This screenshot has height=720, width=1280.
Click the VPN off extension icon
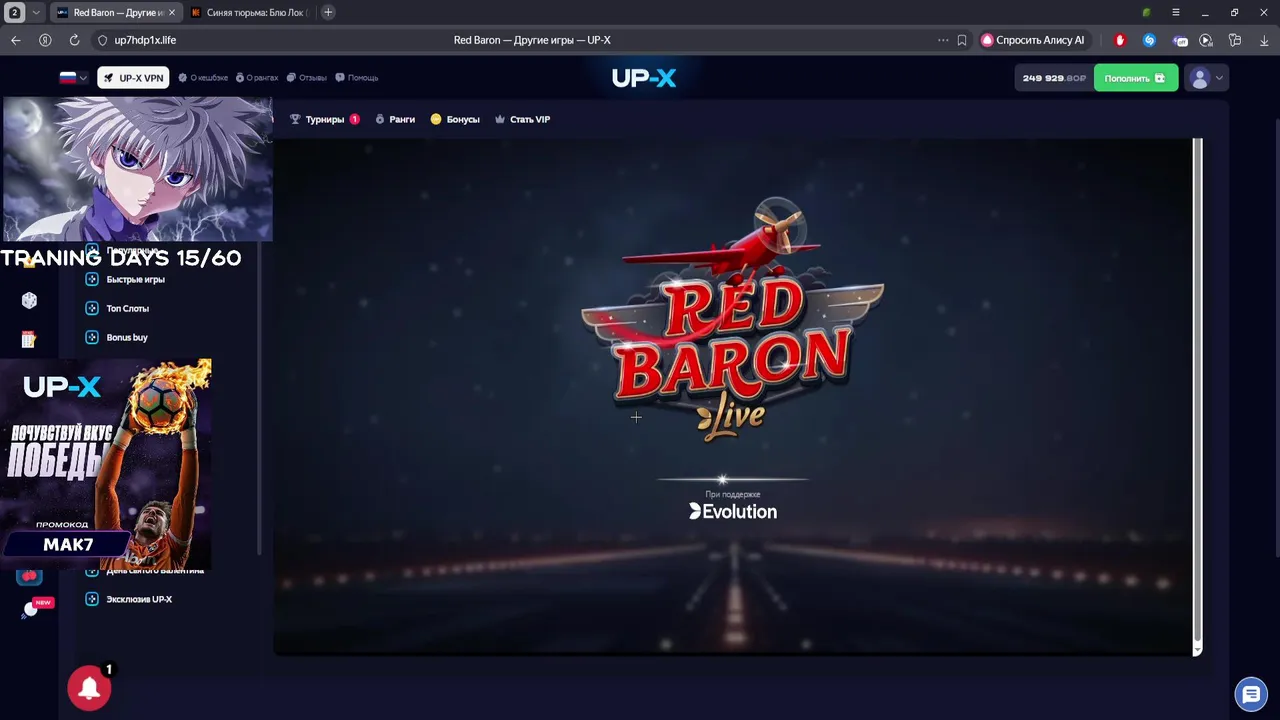click(1180, 40)
